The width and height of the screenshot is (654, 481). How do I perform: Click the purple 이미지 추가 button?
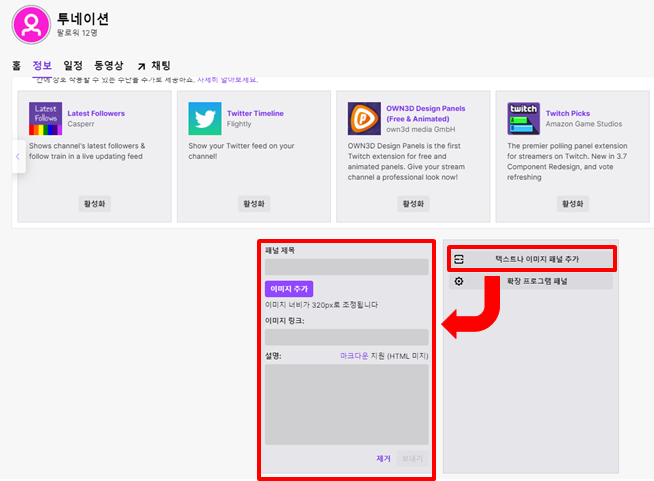(289, 288)
